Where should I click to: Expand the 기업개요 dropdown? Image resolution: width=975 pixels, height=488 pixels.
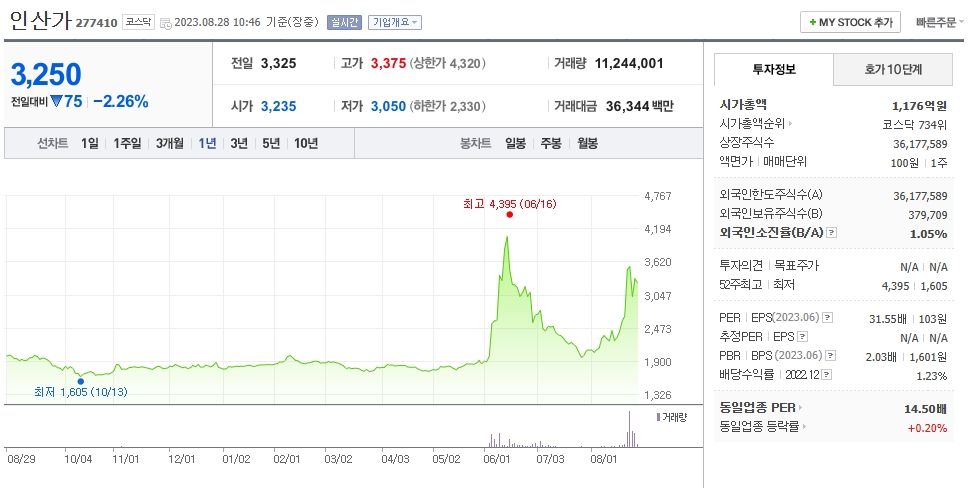[x=395, y=22]
